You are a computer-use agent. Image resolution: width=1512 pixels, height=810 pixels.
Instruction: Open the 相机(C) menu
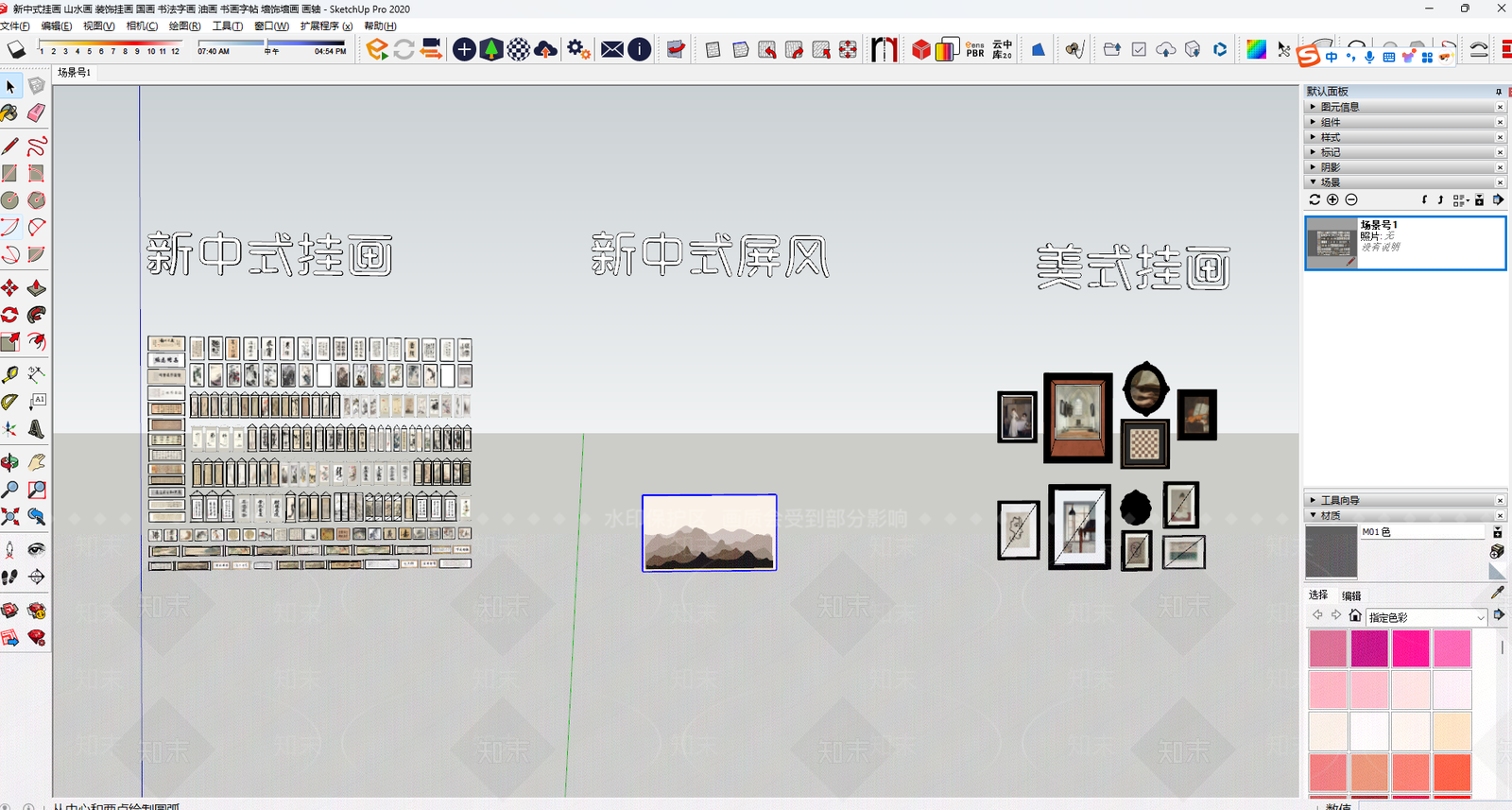pyautogui.click(x=142, y=26)
